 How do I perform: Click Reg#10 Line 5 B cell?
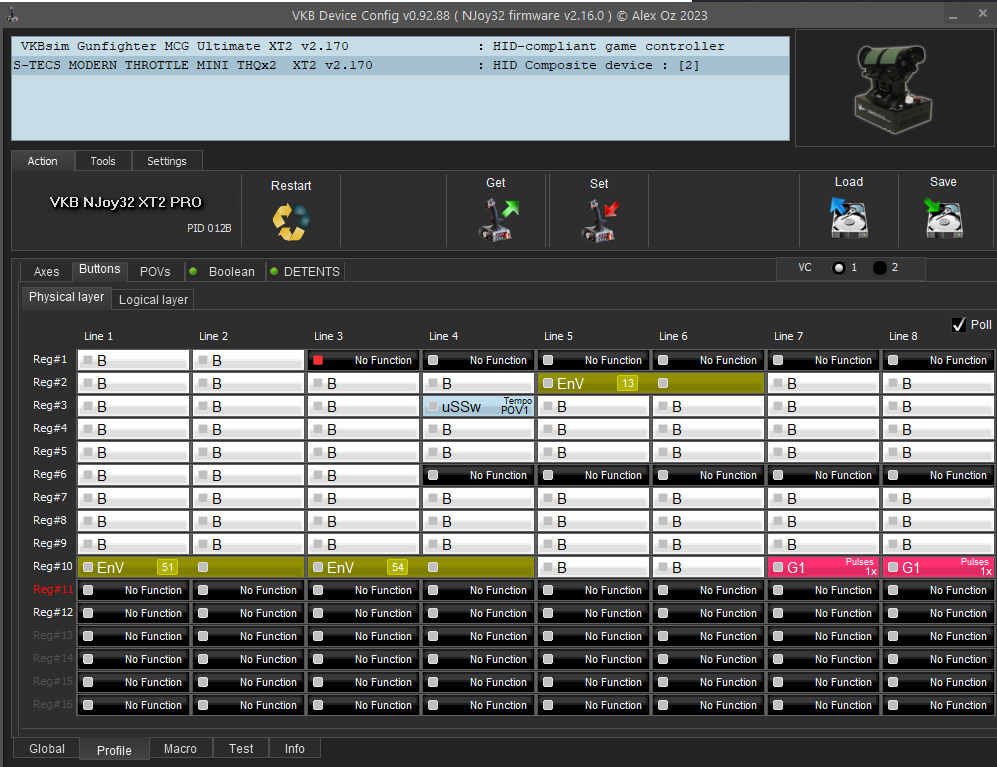point(593,567)
